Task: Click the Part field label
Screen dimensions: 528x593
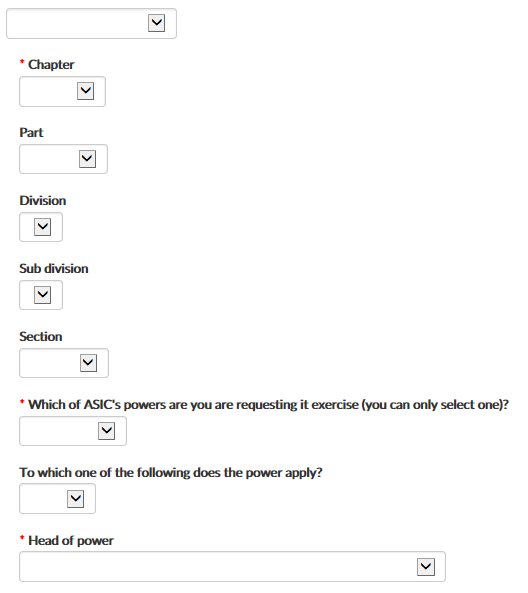Action: (31, 133)
